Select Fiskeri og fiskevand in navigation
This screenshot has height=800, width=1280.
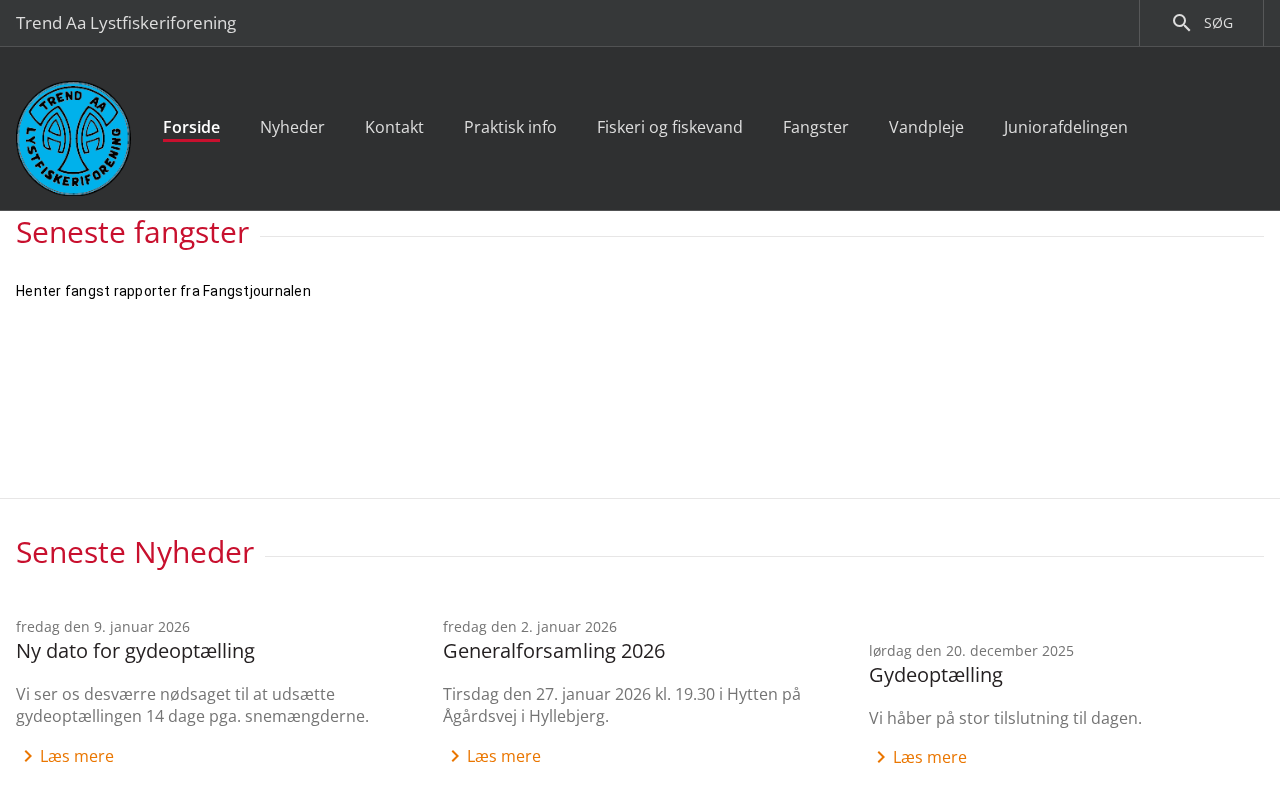[669, 127]
